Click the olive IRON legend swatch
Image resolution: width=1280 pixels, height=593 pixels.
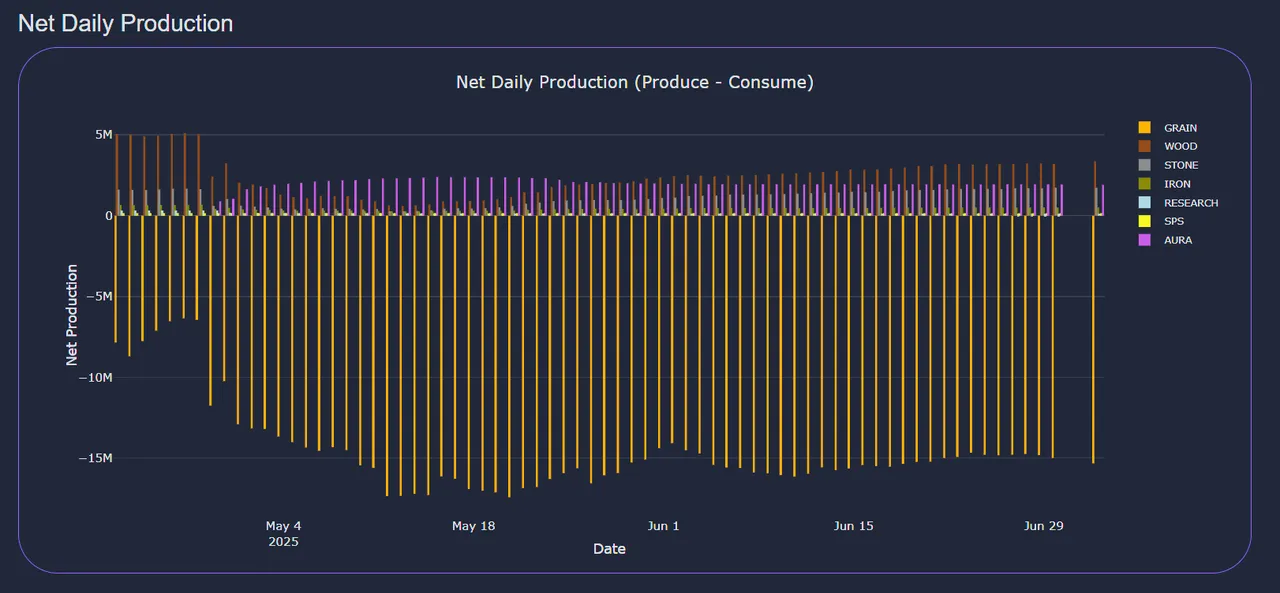(1144, 184)
